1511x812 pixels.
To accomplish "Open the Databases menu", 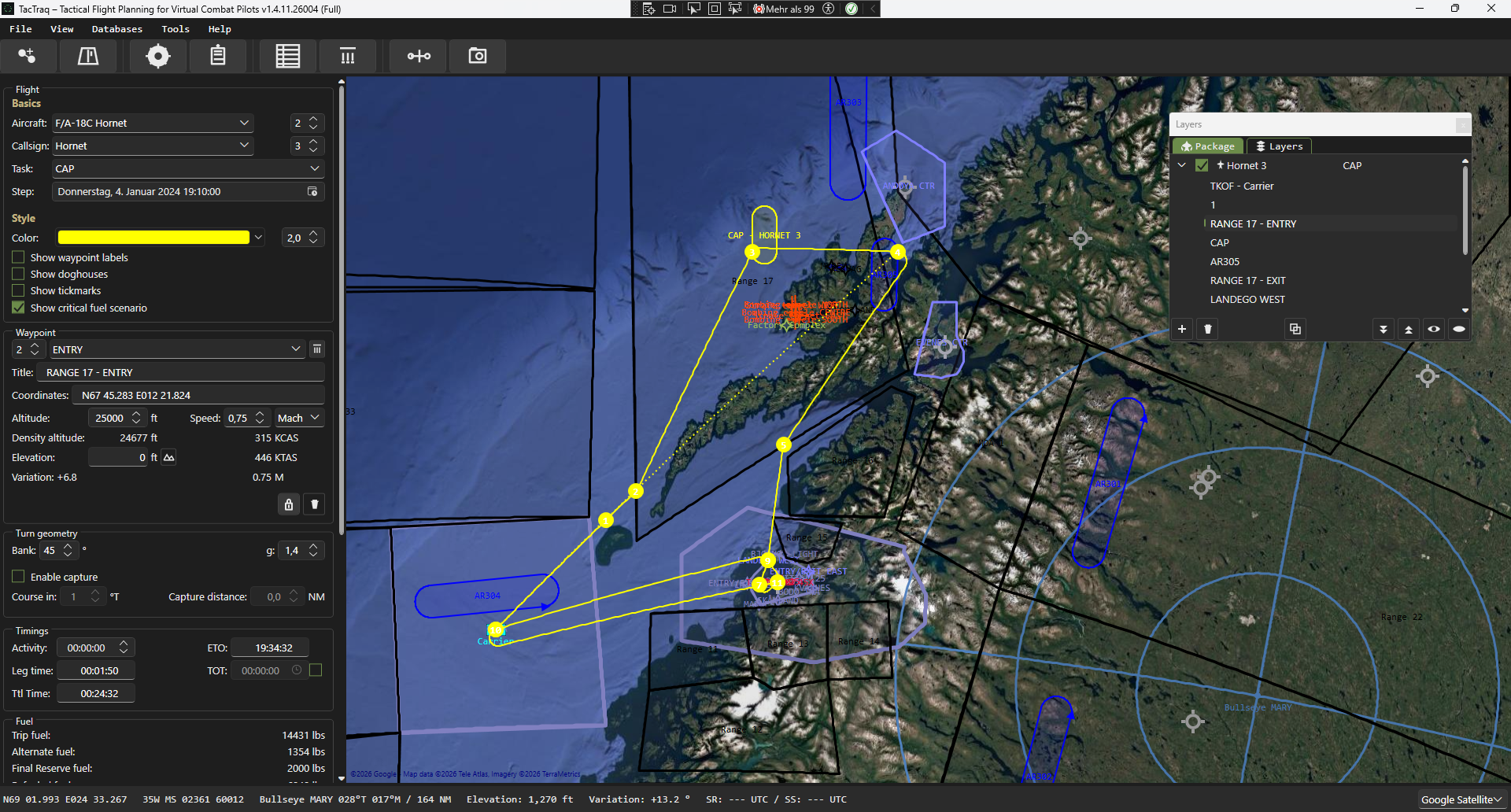I will coord(116,29).
